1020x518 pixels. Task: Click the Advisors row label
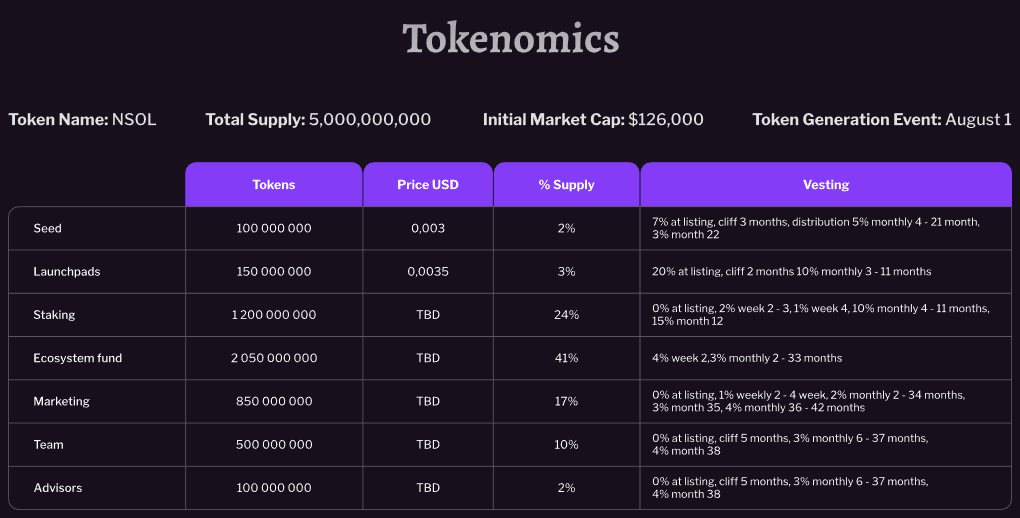[58, 488]
